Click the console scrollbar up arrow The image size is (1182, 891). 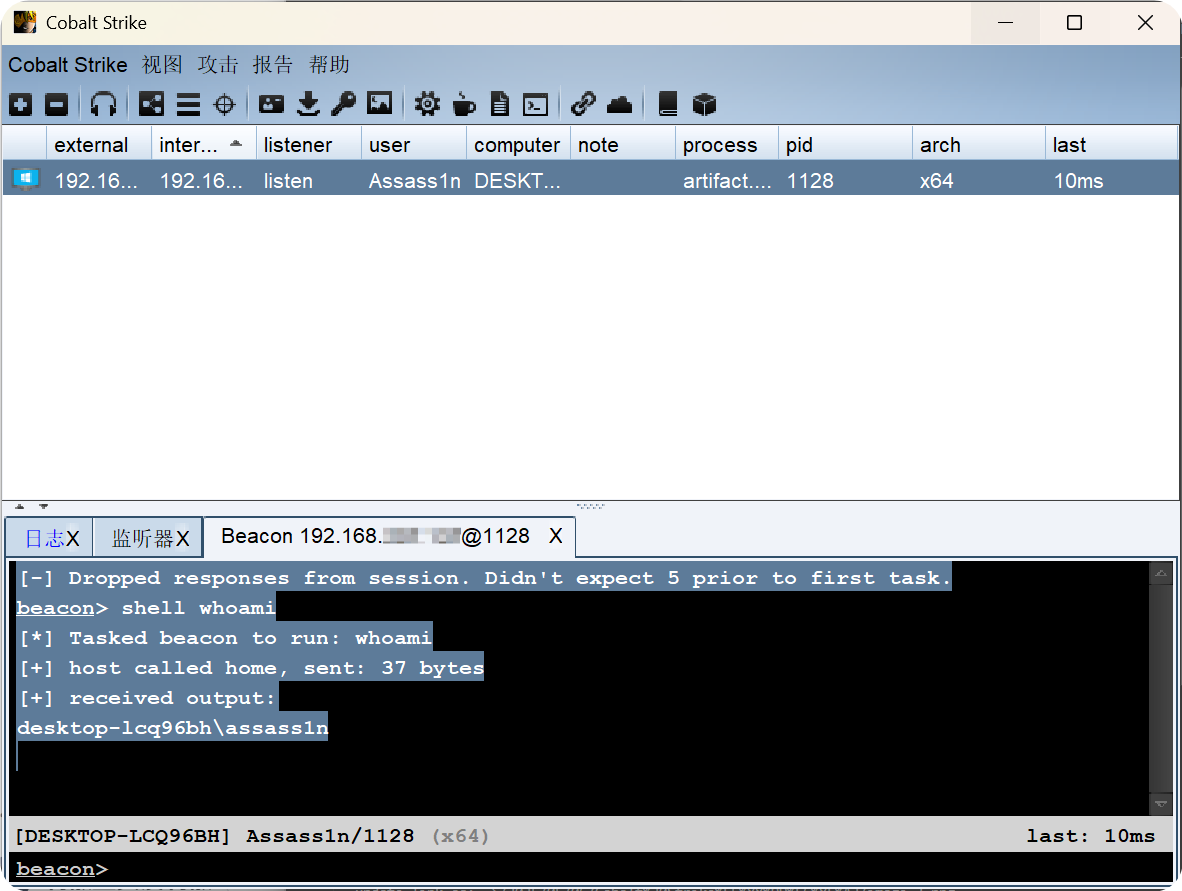coord(1161,574)
